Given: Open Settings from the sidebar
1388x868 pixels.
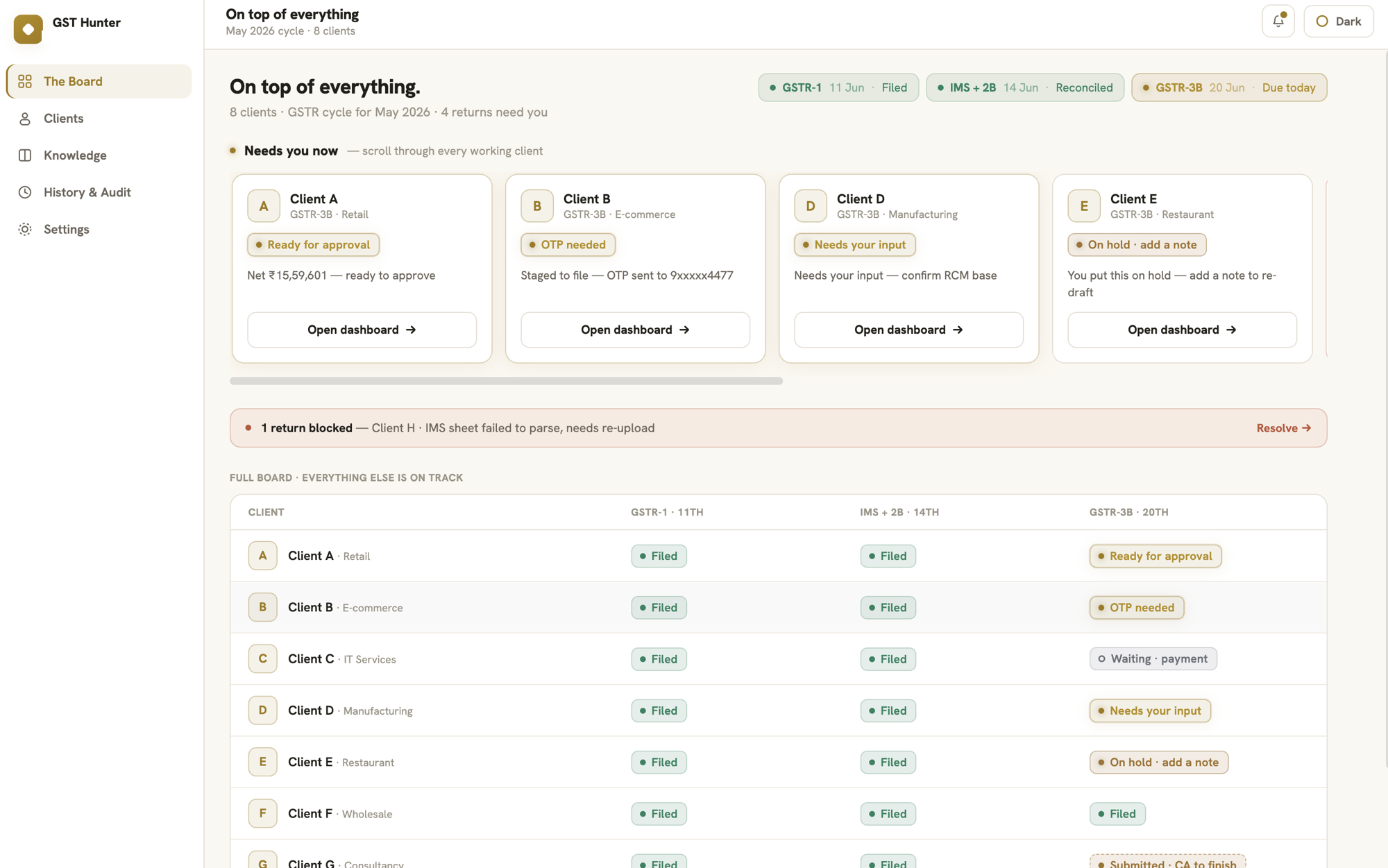Looking at the screenshot, I should pyautogui.click(x=99, y=229).
